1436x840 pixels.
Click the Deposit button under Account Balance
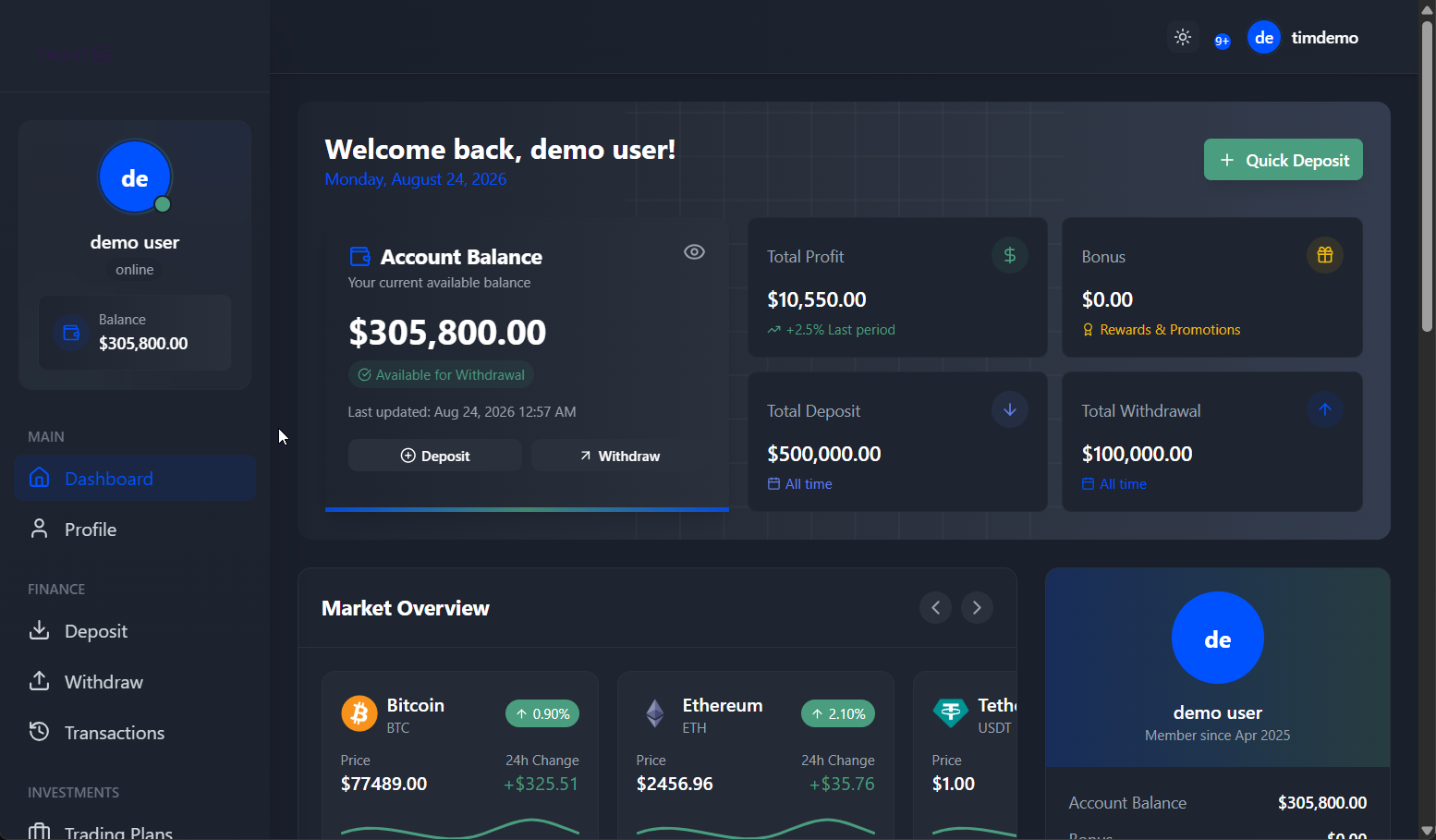tap(435, 456)
